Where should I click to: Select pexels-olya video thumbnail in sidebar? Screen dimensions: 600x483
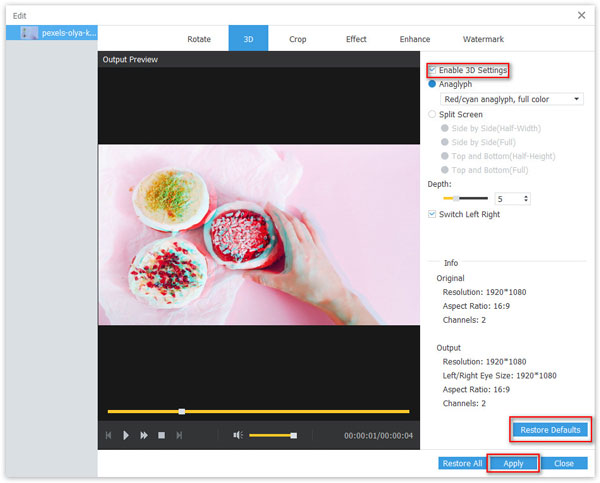pos(29,33)
